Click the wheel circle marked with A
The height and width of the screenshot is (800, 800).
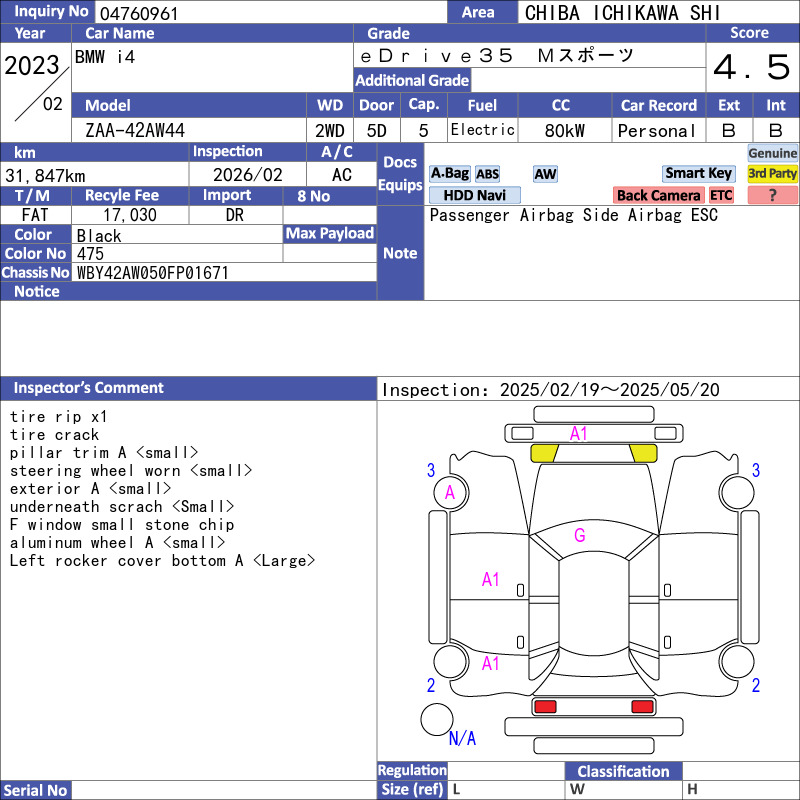pyautogui.click(x=450, y=492)
